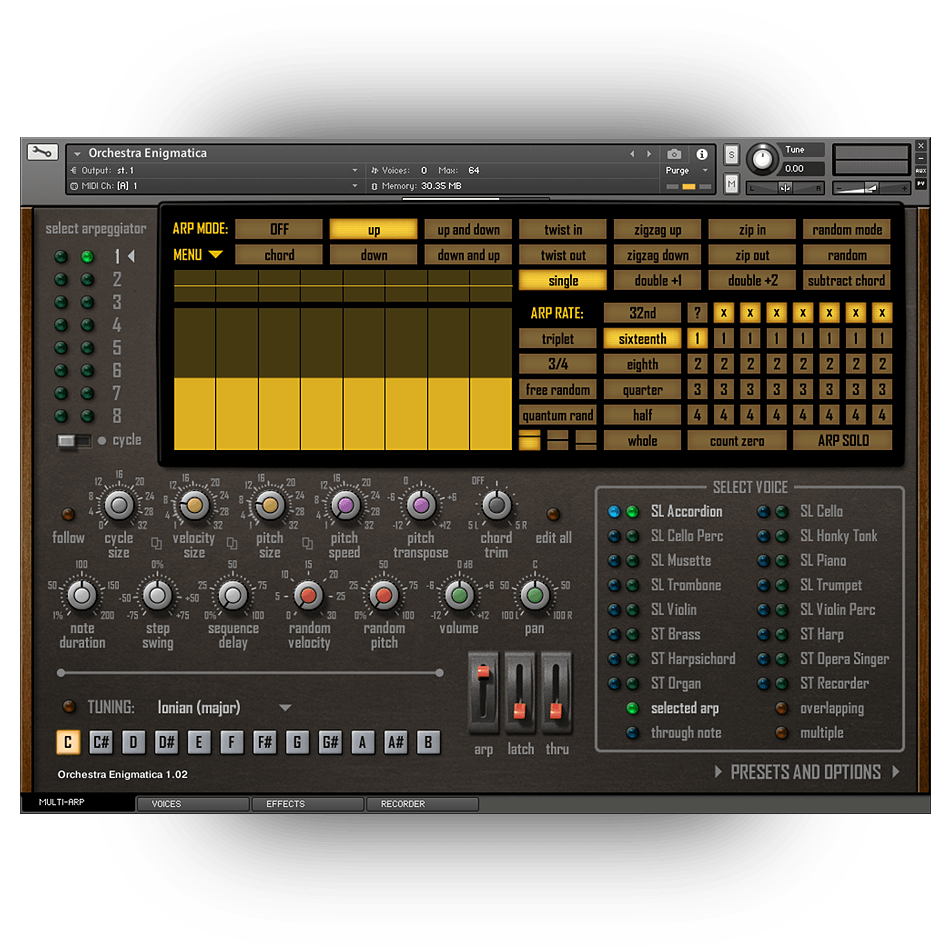Select the chord arp mode
The image size is (950, 950).
(x=279, y=255)
